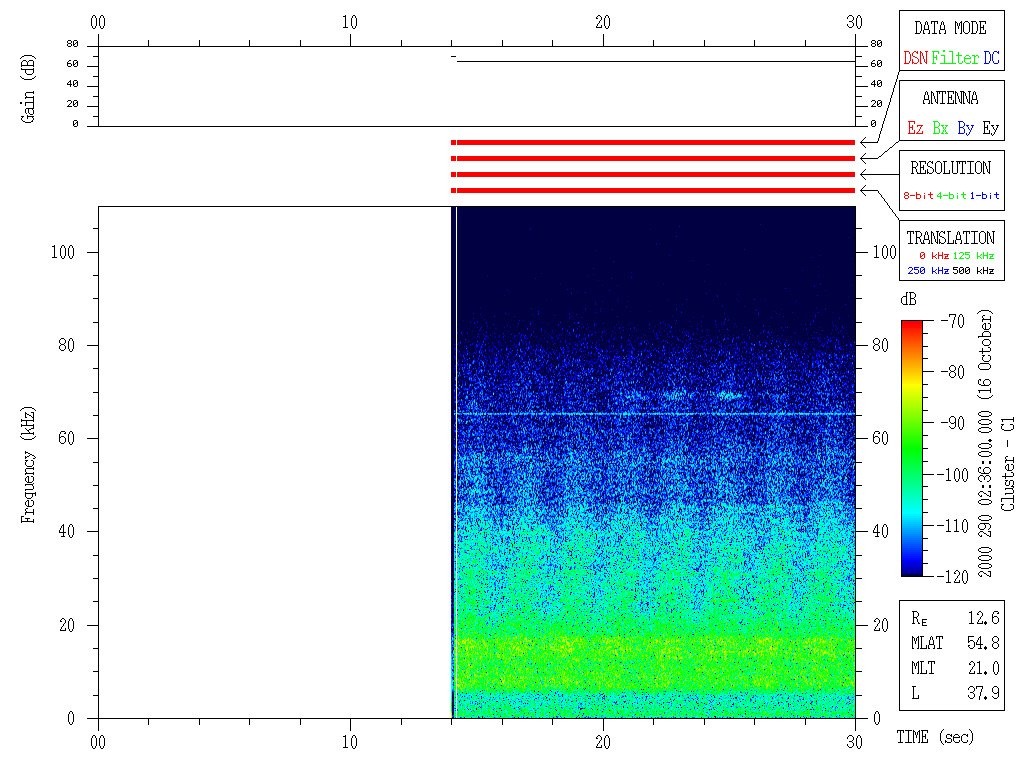Select the red Ez antenna label
The image size is (1024, 768).
pos(915,128)
